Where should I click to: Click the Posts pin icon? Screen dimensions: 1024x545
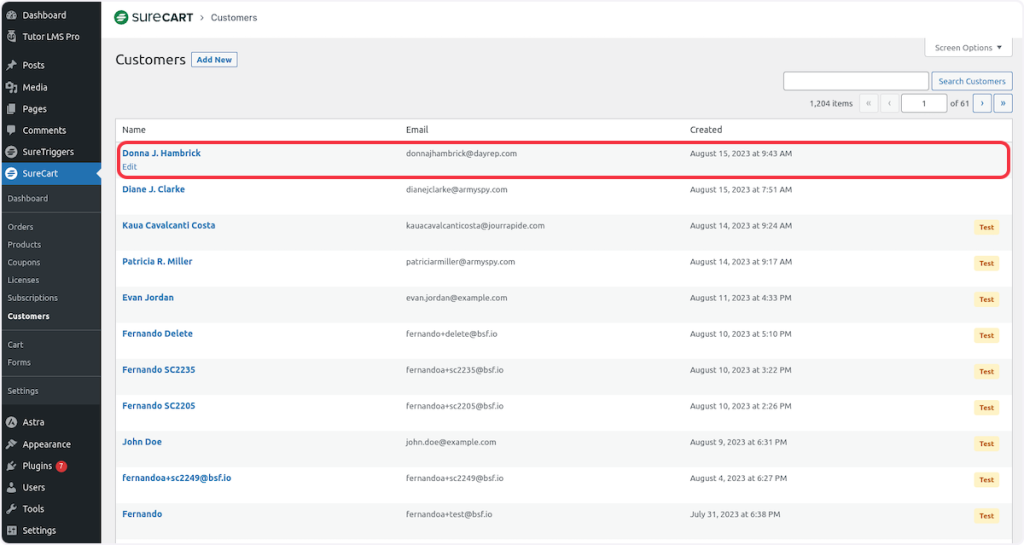pyautogui.click(x=11, y=65)
